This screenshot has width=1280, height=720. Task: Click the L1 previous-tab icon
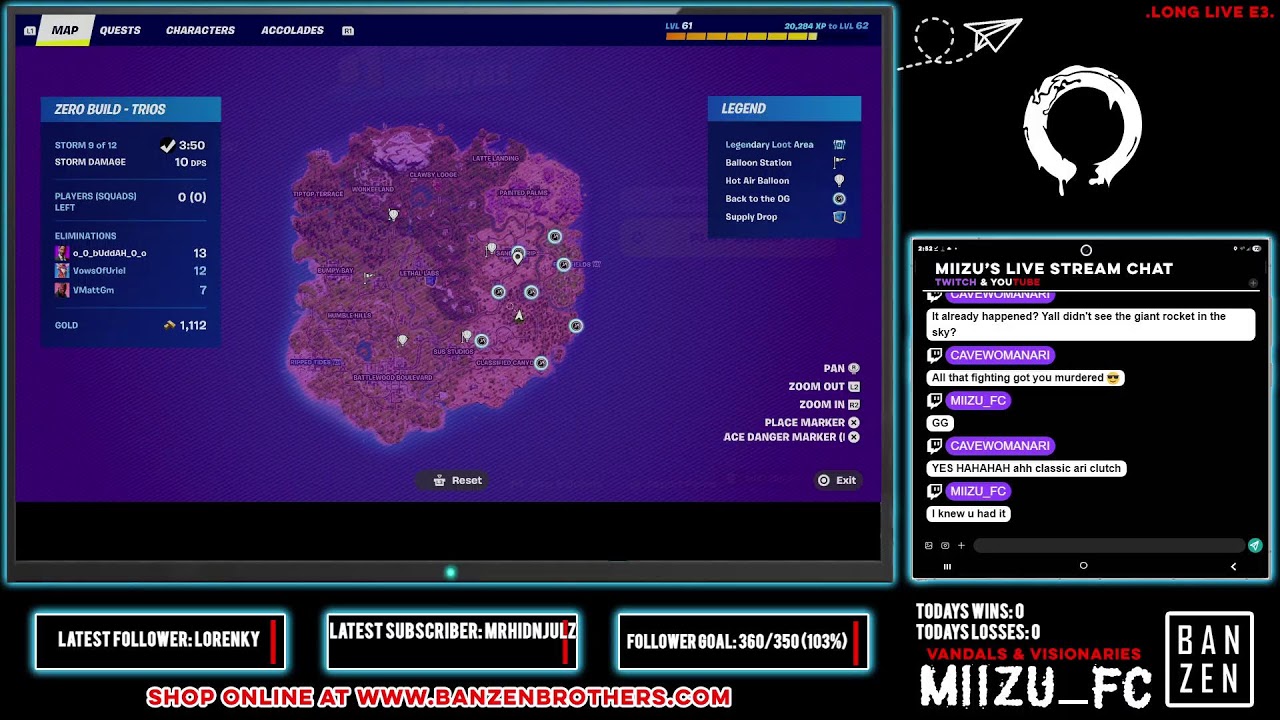[x=30, y=31]
